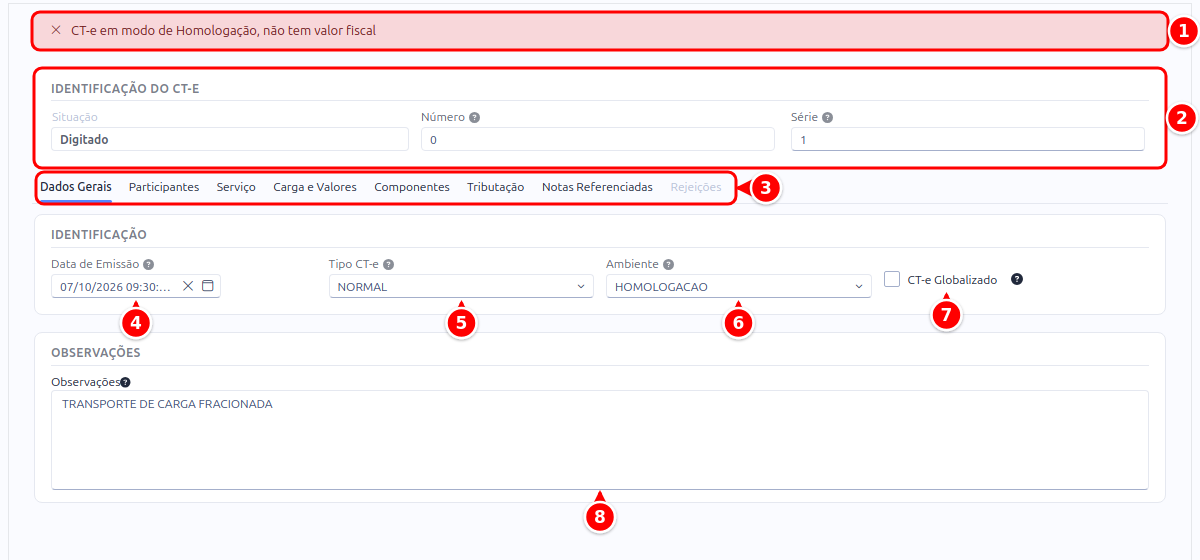Open the Tipo CT-e dropdown showing NORMAL
Image resolution: width=1200 pixels, height=560 pixels.
click(x=460, y=287)
